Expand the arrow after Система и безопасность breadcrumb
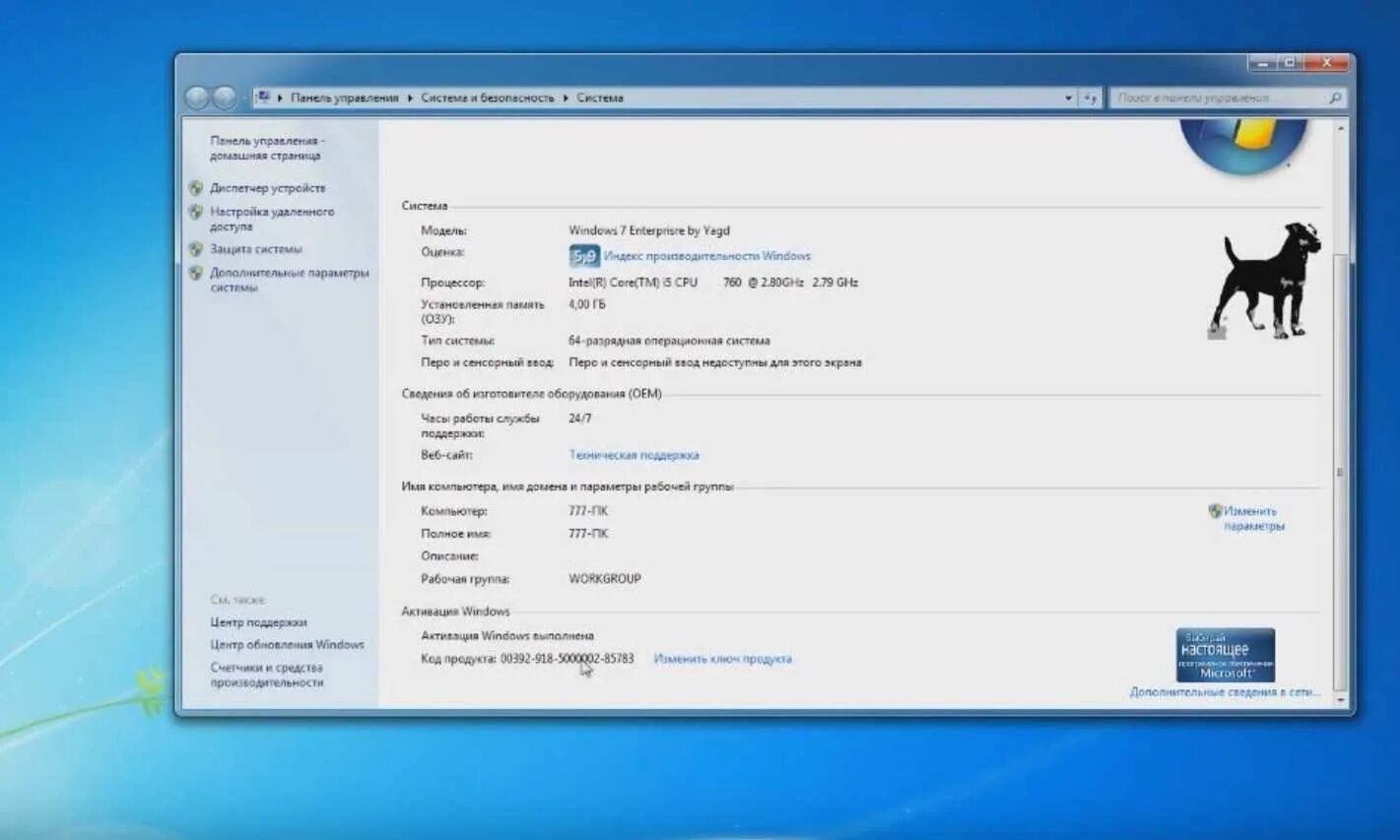The width and height of the screenshot is (1400, 840). pos(566,97)
